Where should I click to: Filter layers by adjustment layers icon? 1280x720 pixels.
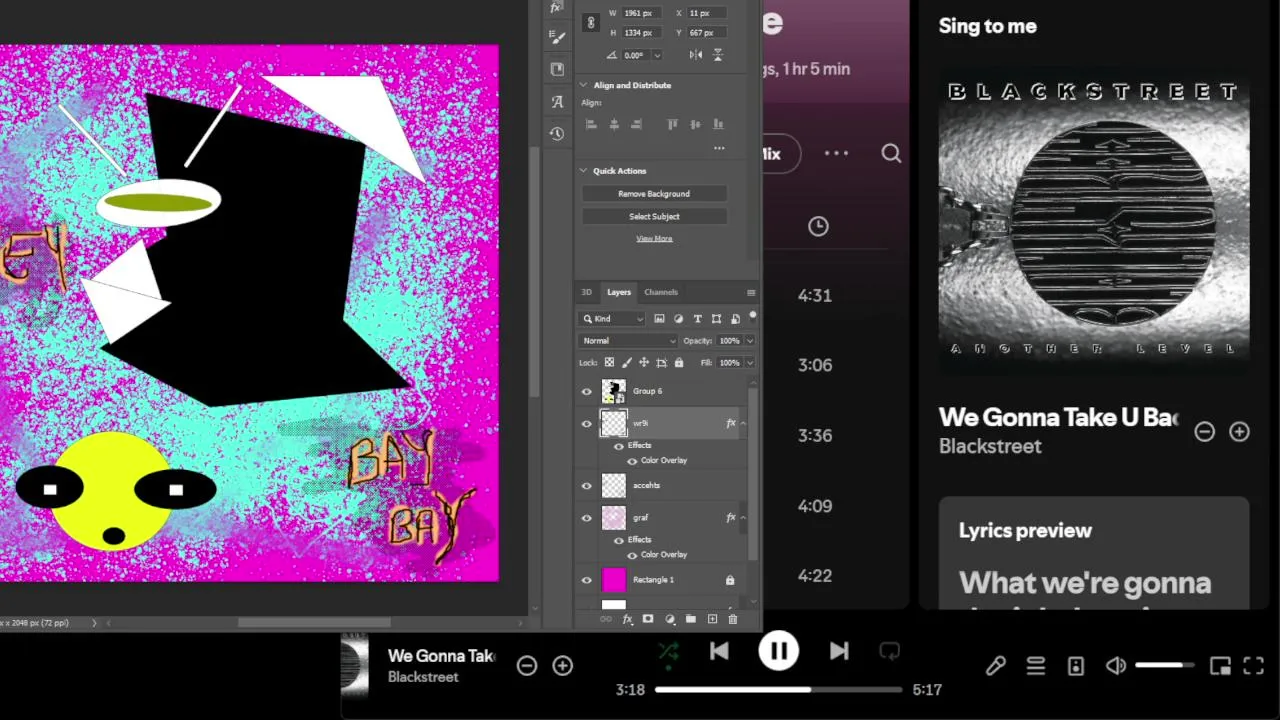(x=678, y=319)
